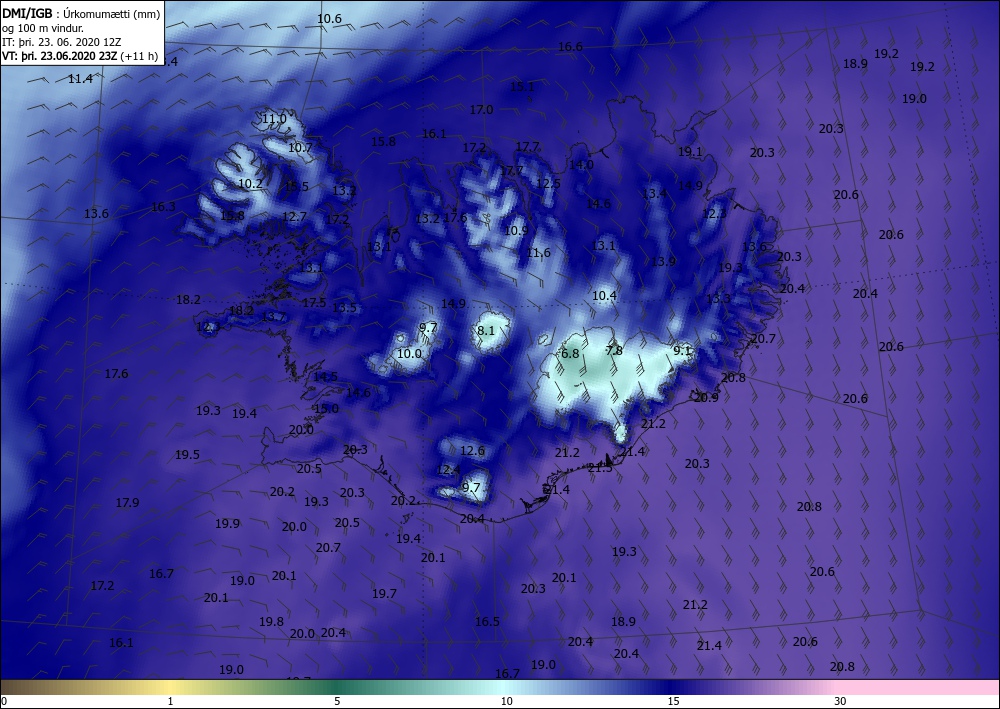Image resolution: width=1000 pixels, height=709 pixels.
Task: Click the 19.1 value in the northeast
Action: point(690,152)
